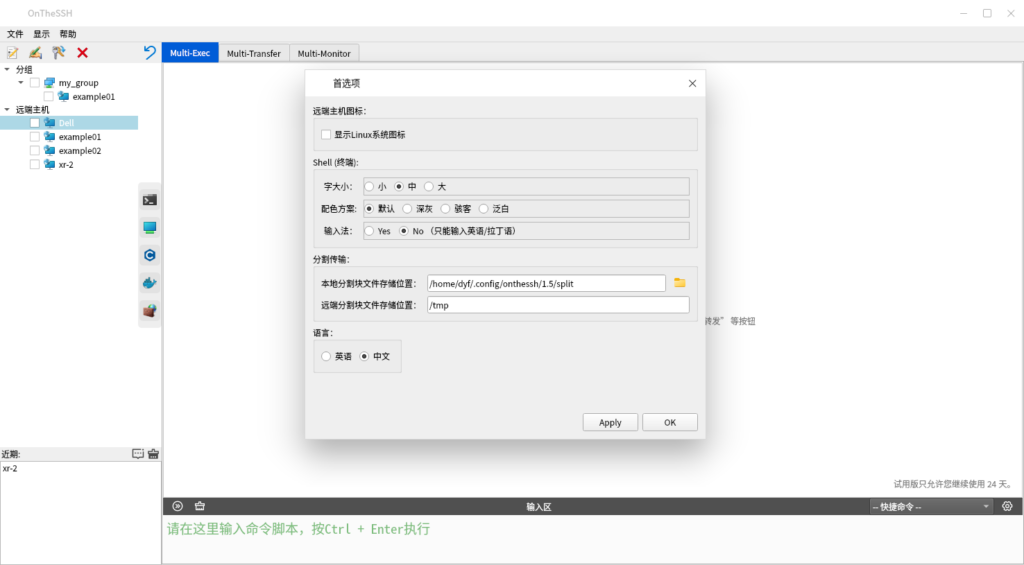
Task: Open the terminal shell sidebar icon
Action: pyautogui.click(x=149, y=200)
